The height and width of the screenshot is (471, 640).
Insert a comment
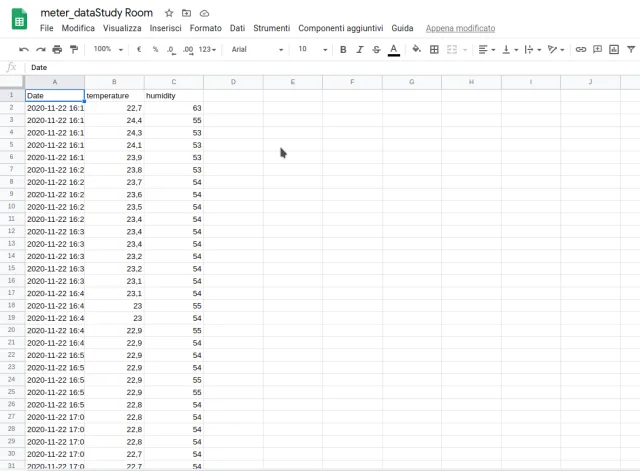click(x=597, y=49)
